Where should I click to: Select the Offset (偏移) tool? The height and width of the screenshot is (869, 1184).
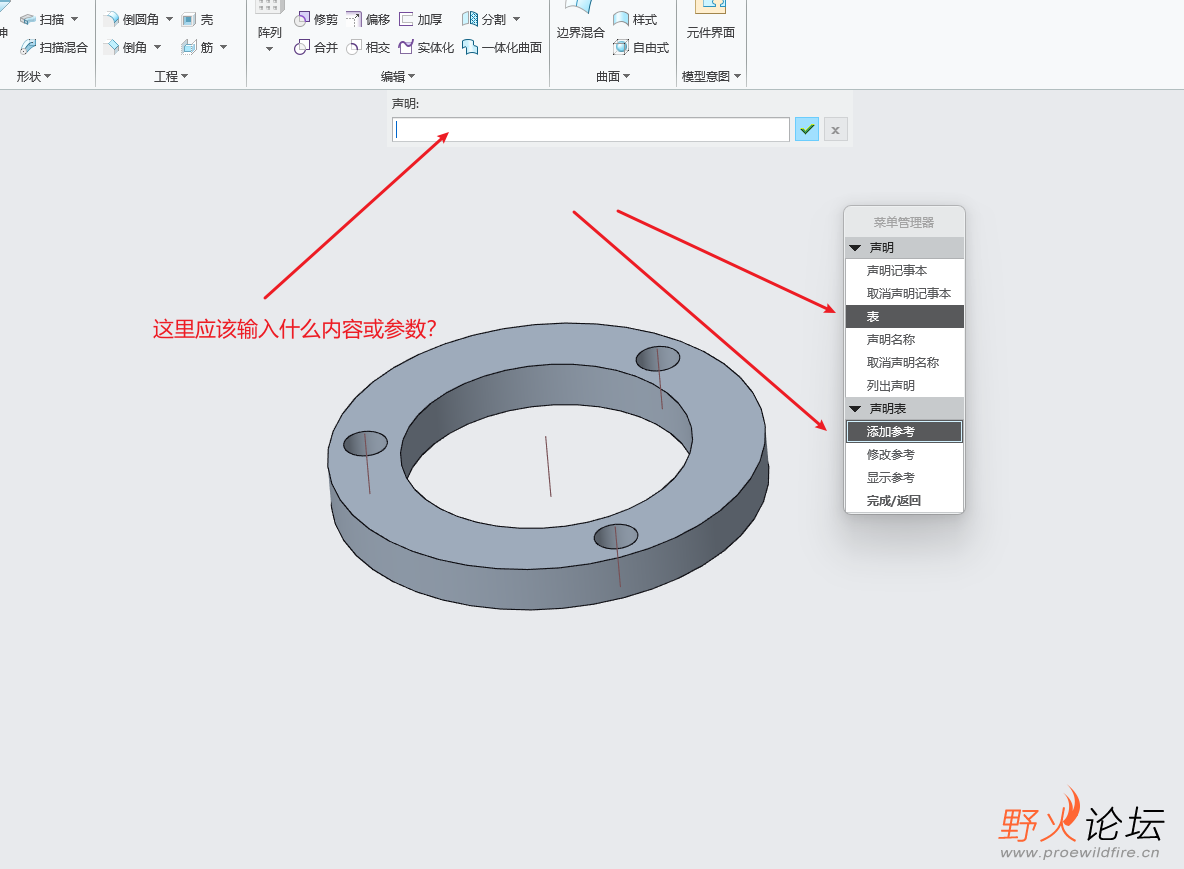tap(368, 19)
